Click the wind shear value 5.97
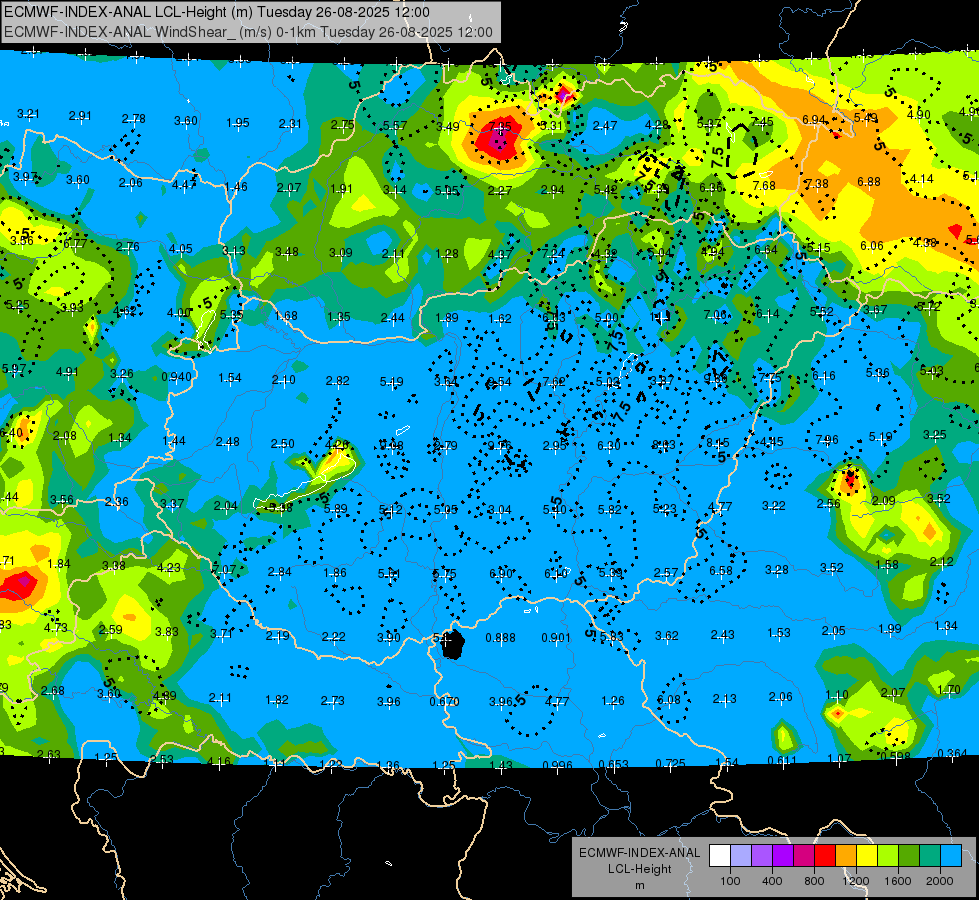 (x=14, y=369)
